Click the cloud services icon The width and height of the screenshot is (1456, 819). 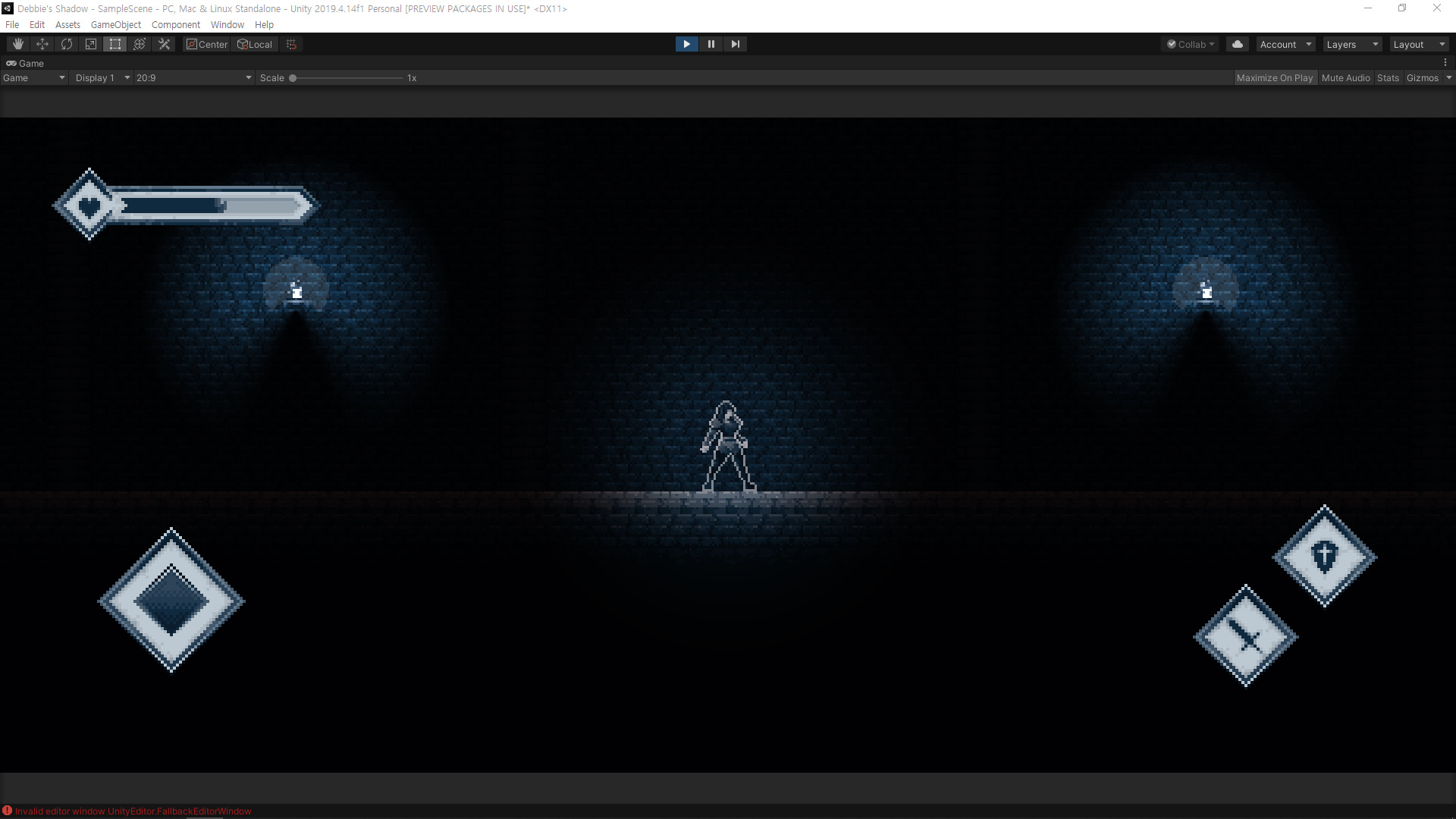pos(1238,44)
